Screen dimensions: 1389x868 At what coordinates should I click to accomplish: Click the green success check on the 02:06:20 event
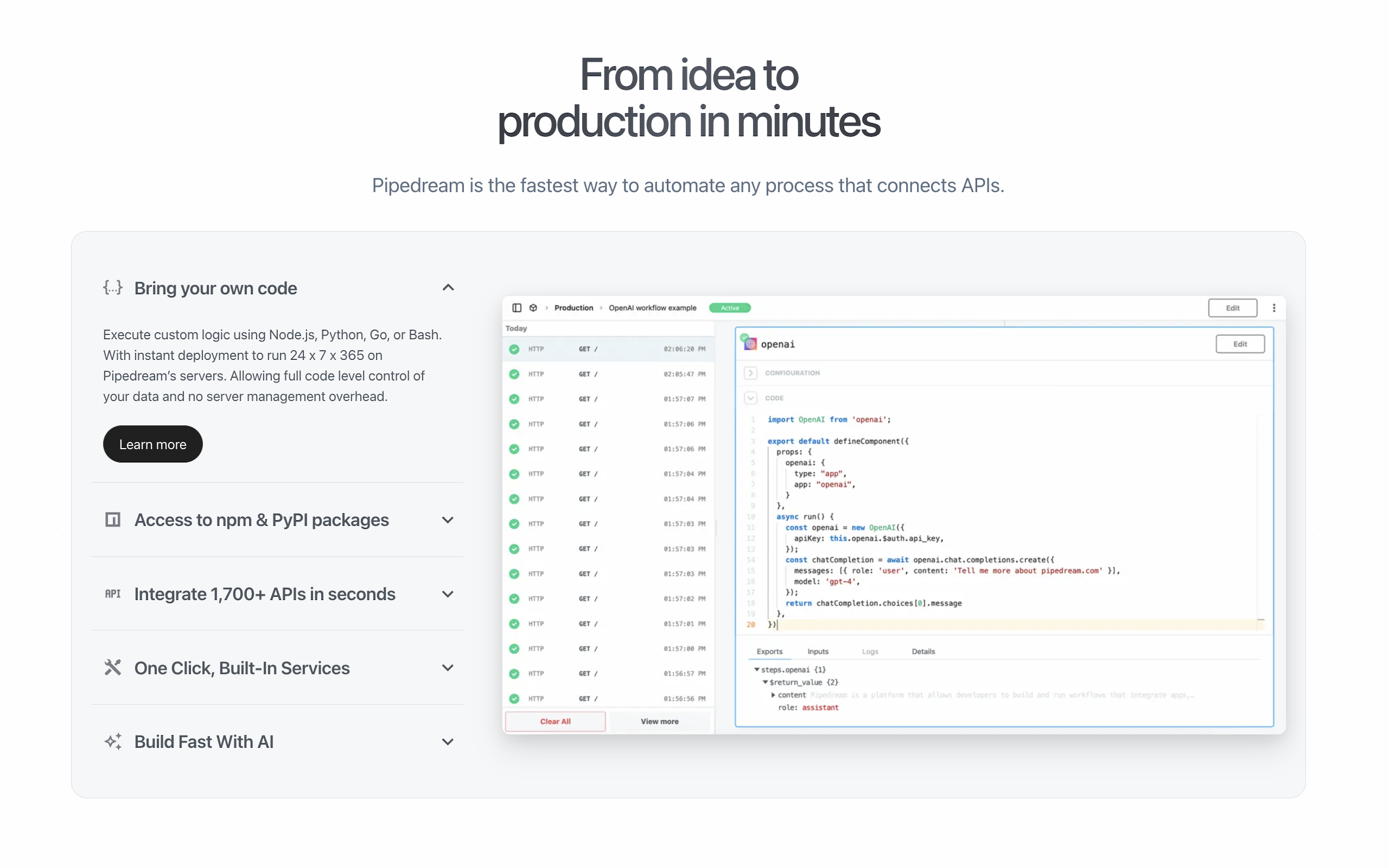coord(513,348)
